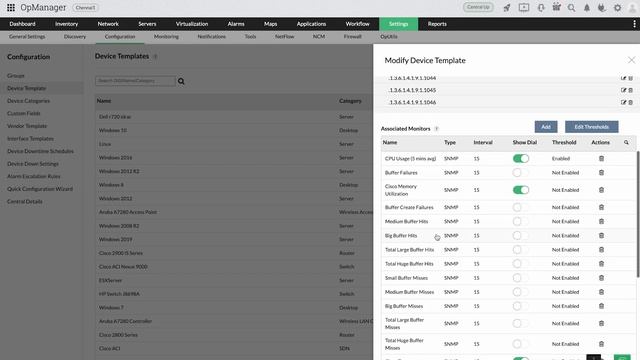Click the headset support icon in header
Image resolution: width=640 pixels, height=360 pixels.
point(541,7)
